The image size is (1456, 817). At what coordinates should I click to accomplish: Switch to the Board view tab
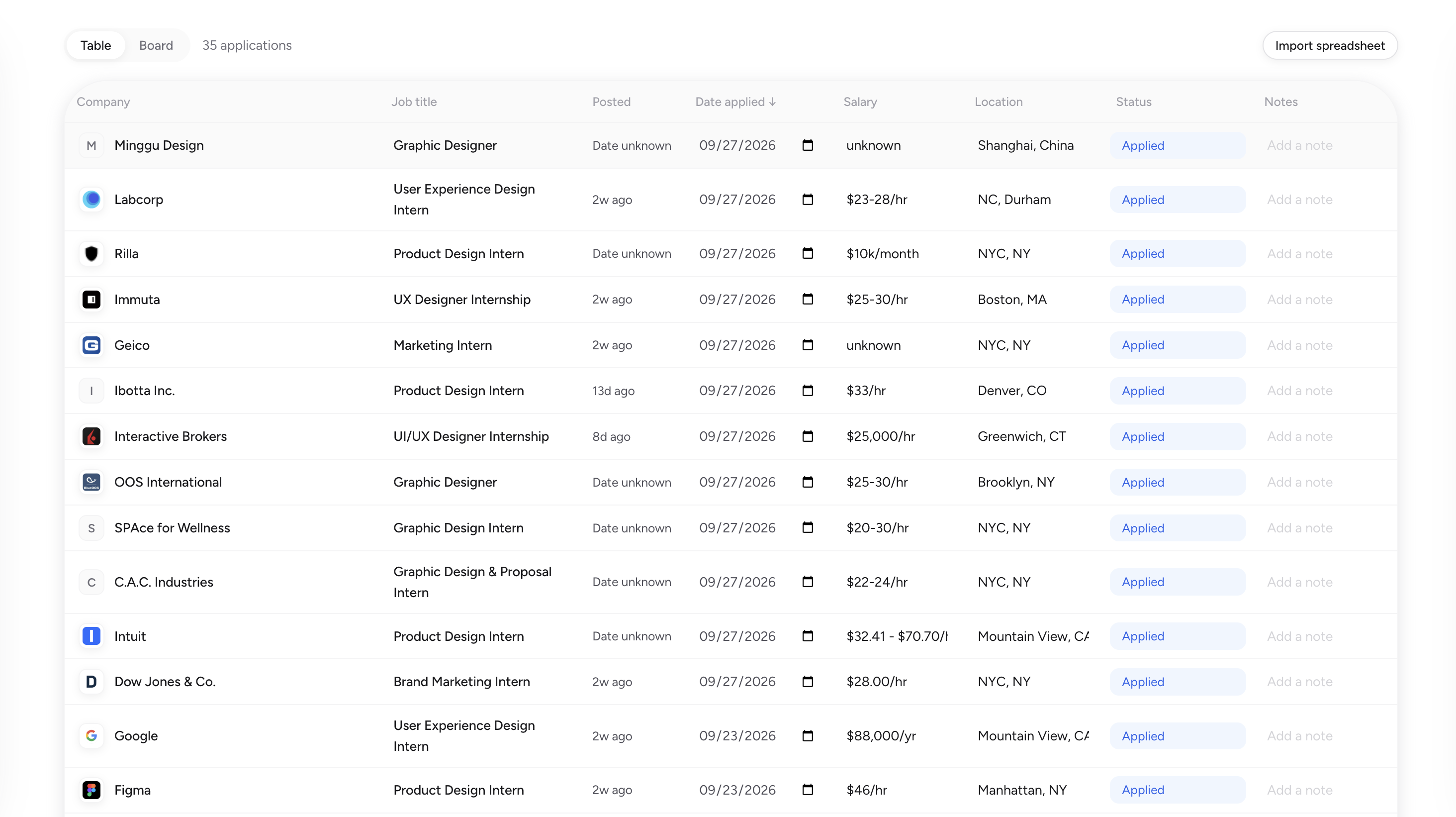156,45
